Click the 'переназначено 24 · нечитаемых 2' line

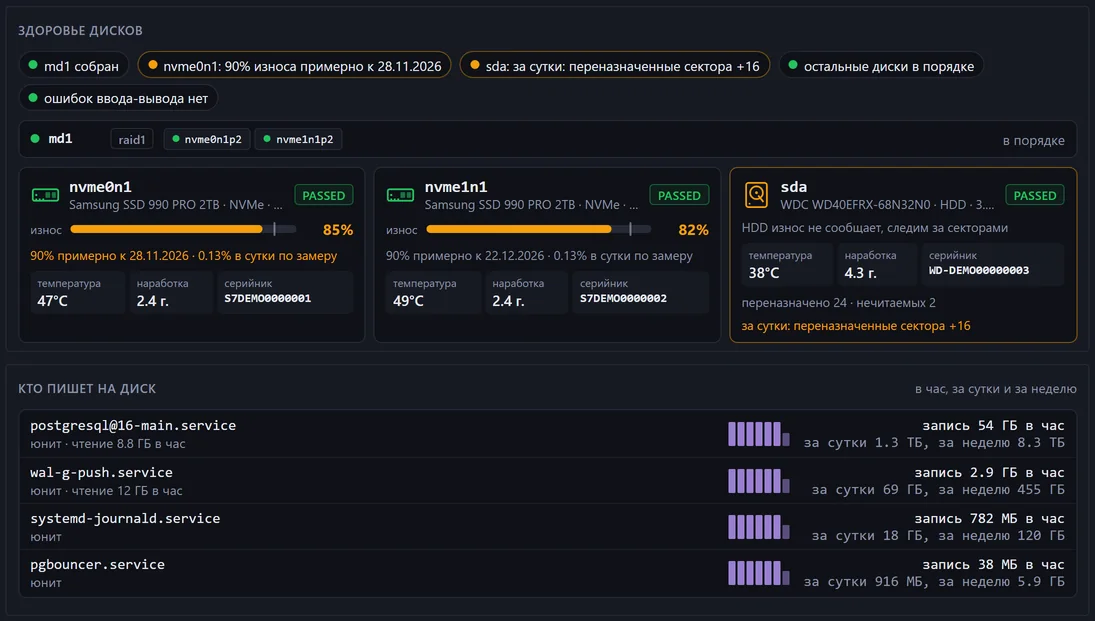point(838,302)
